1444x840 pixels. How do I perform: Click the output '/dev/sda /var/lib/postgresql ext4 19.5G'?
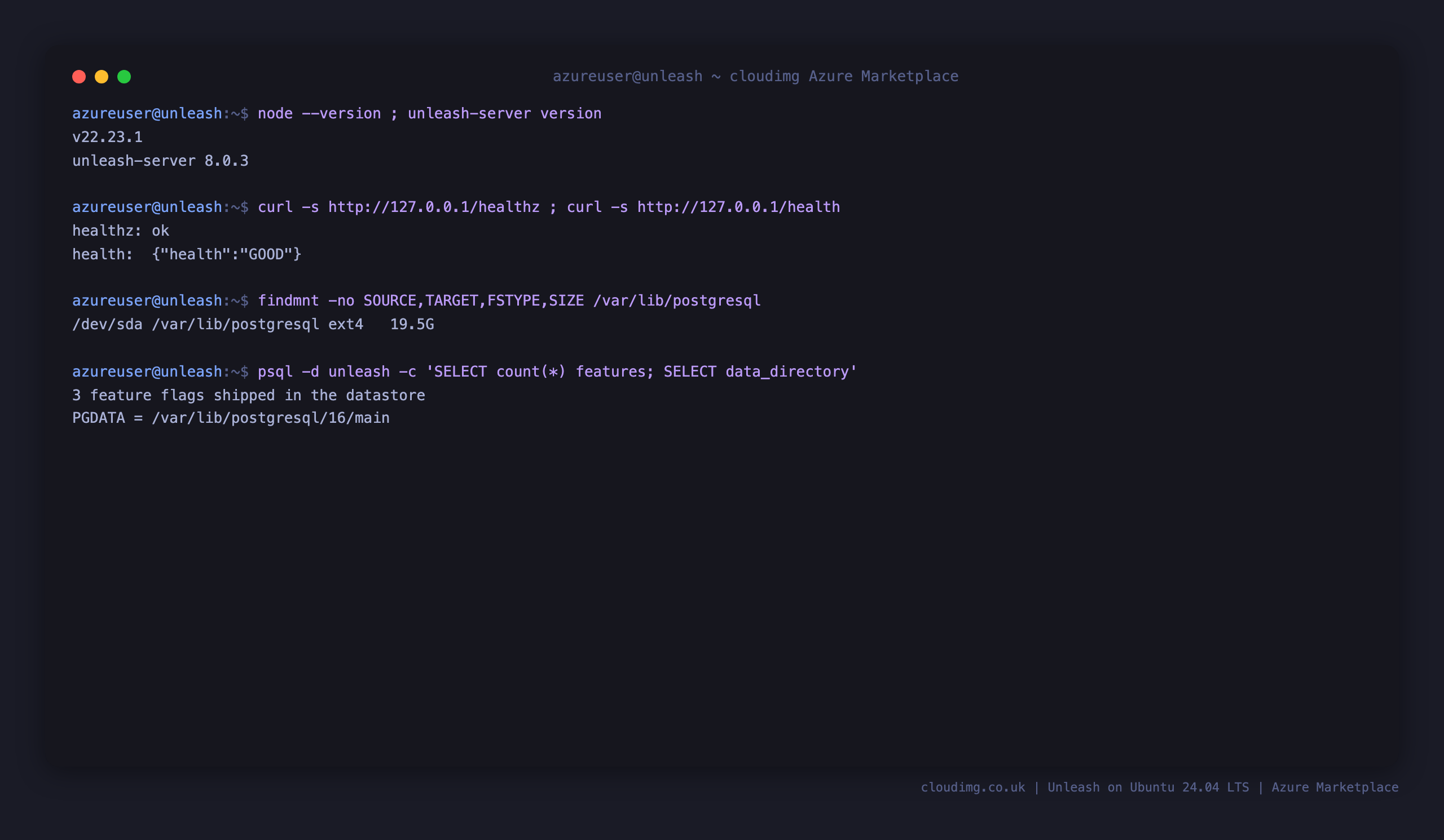coord(253,325)
